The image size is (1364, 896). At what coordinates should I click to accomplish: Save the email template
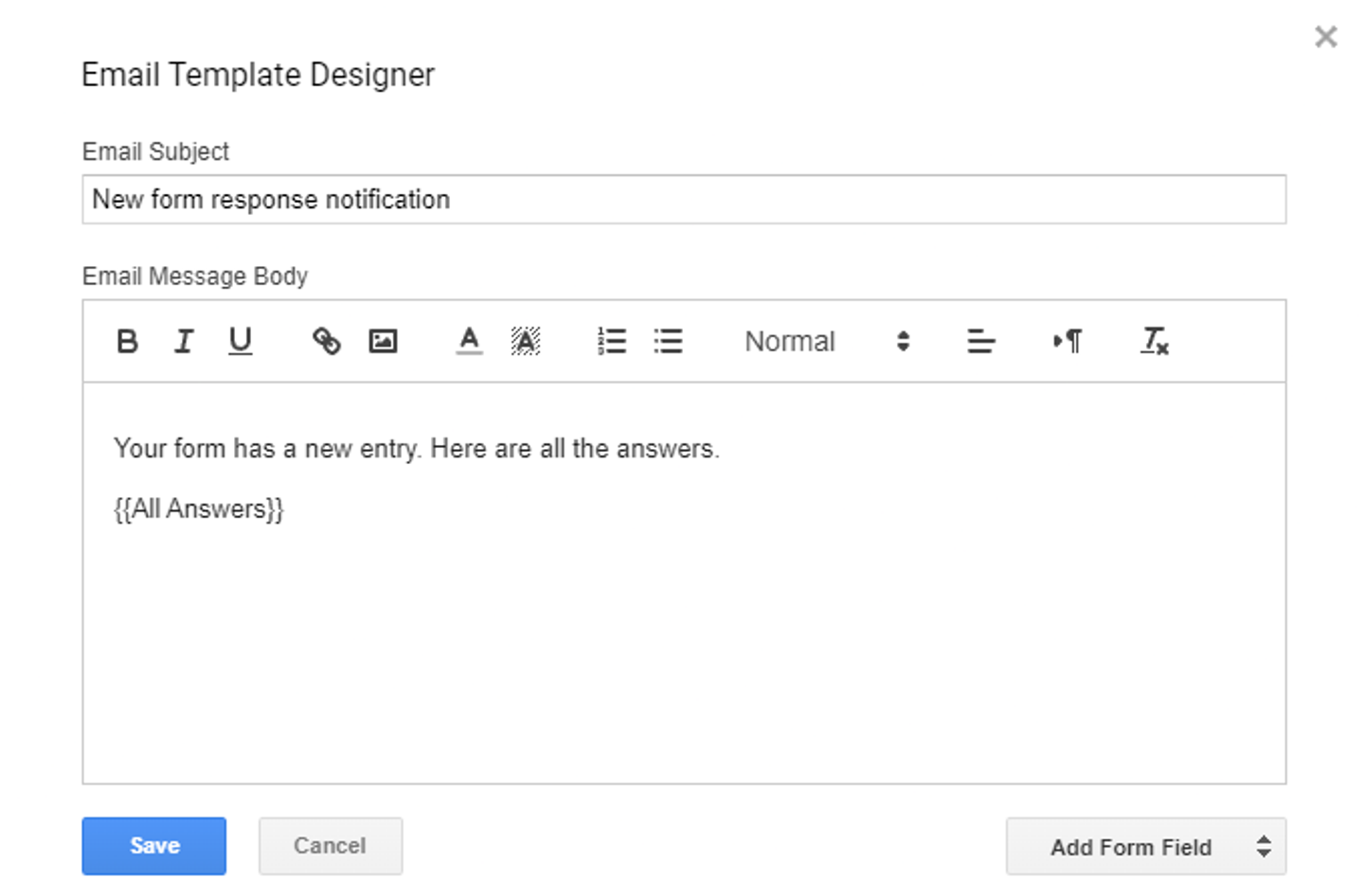[x=153, y=846]
